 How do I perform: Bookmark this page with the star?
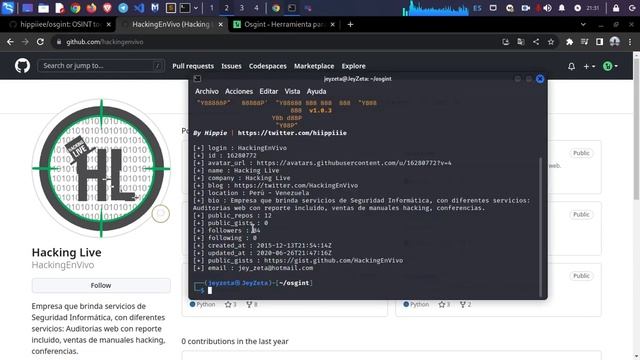pyautogui.click(x=551, y=42)
